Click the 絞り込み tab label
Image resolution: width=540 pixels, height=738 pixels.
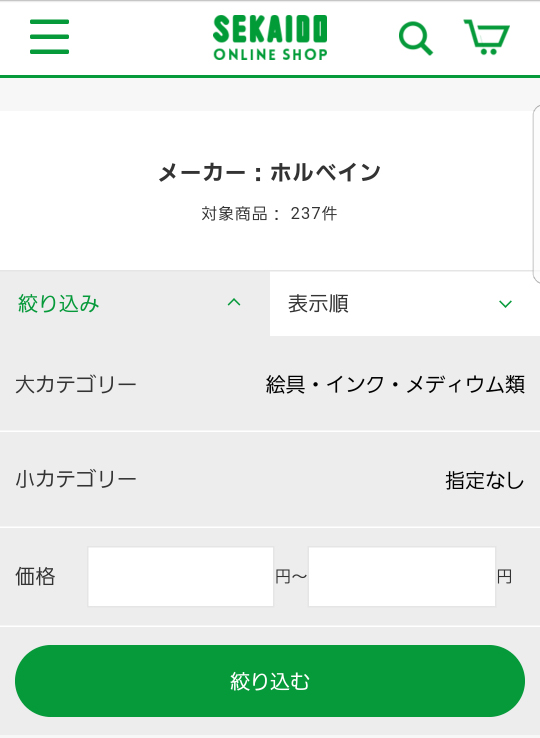tap(58, 304)
